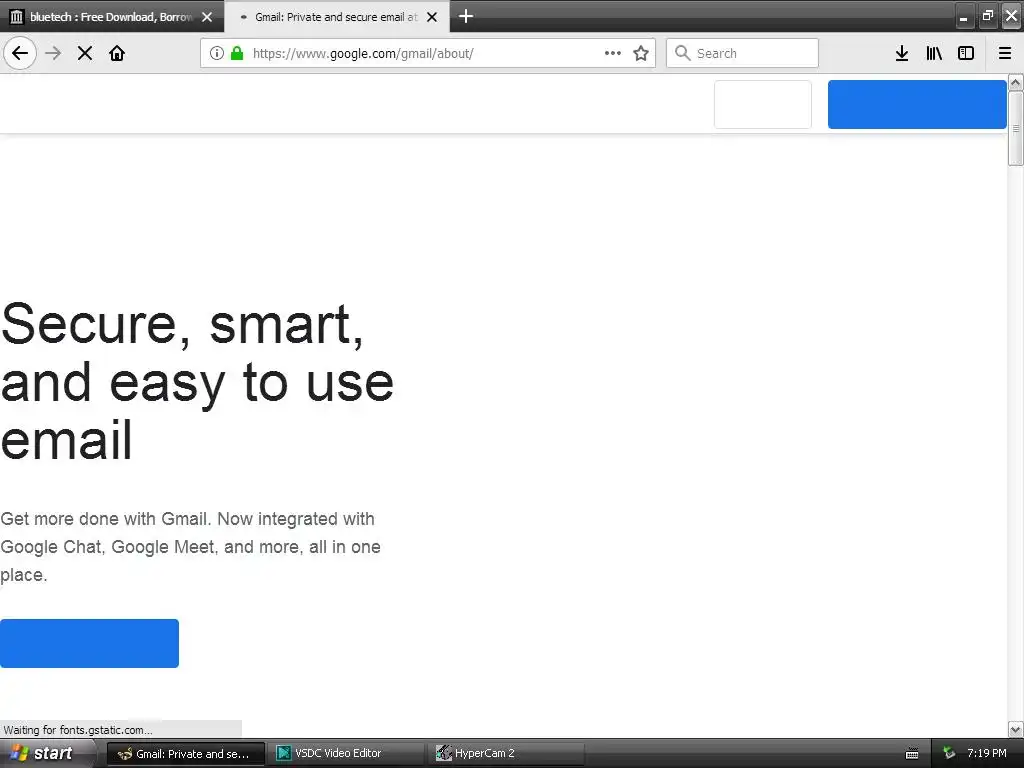Open the Downloads panel
The height and width of the screenshot is (768, 1024).
click(902, 53)
